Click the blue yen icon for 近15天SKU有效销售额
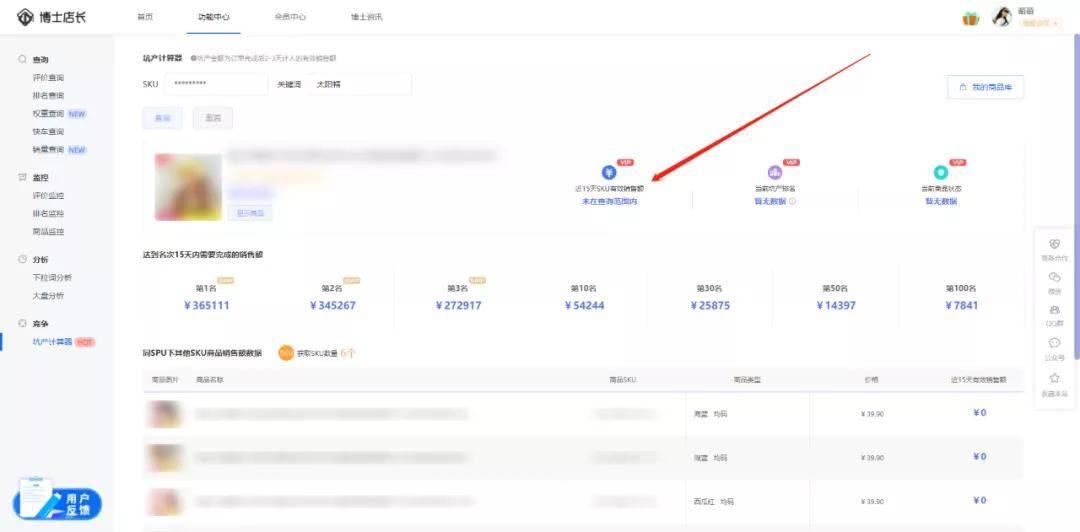 [609, 172]
